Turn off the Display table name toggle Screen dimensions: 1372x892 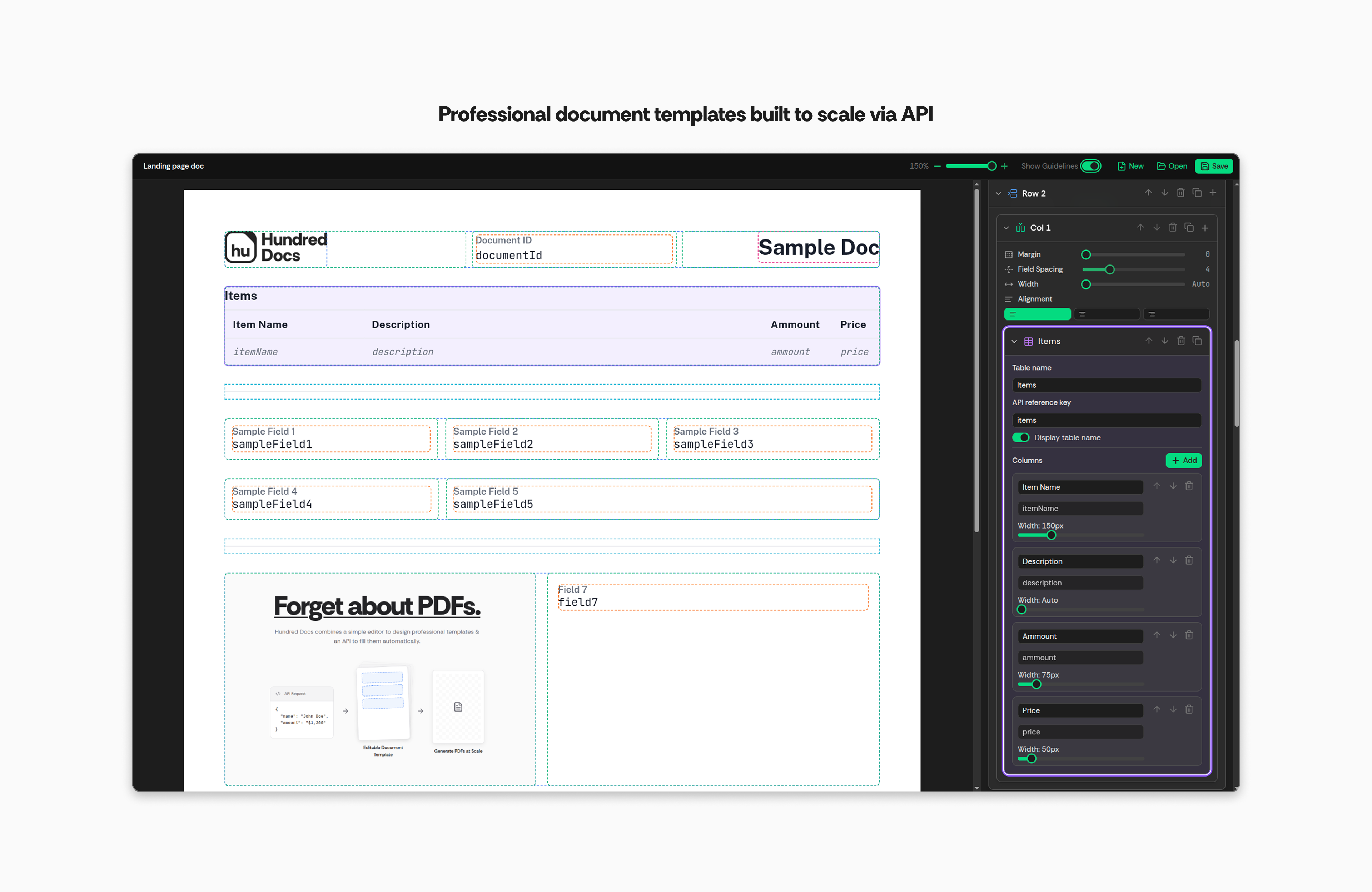click(x=1021, y=438)
